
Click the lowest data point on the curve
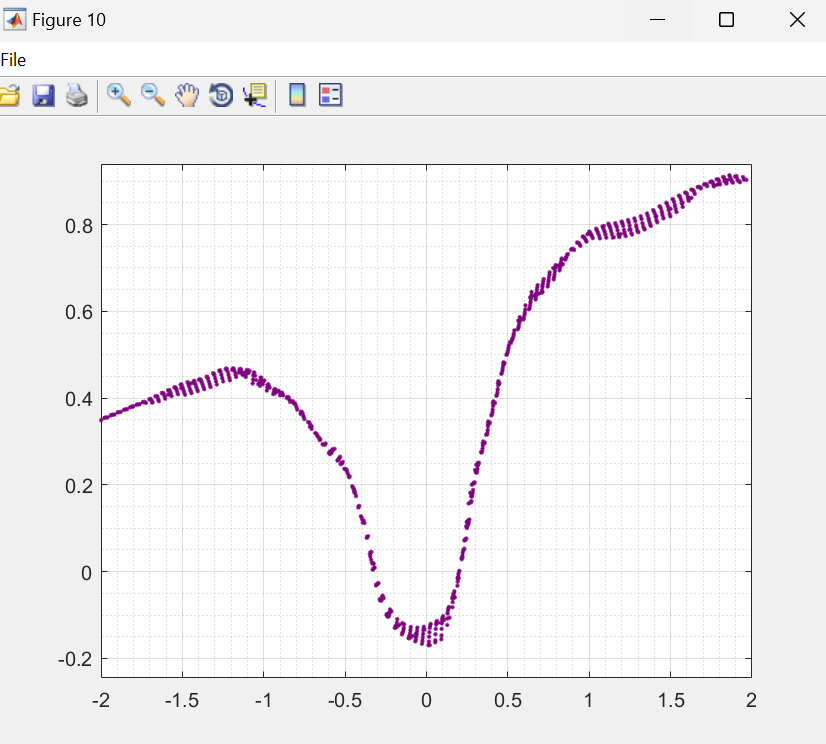429,644
